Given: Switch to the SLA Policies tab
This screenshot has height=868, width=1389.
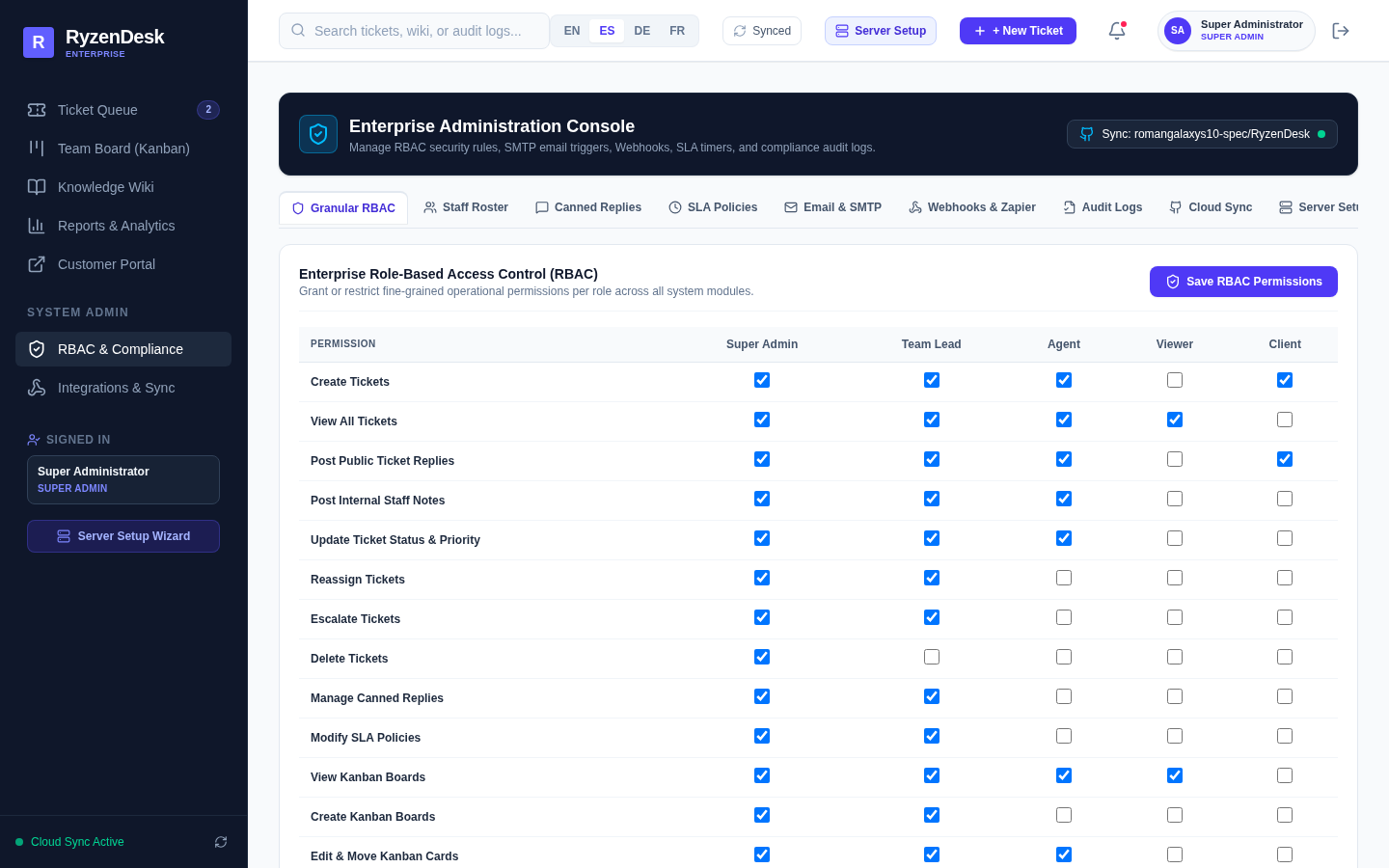Looking at the screenshot, I should (x=713, y=207).
